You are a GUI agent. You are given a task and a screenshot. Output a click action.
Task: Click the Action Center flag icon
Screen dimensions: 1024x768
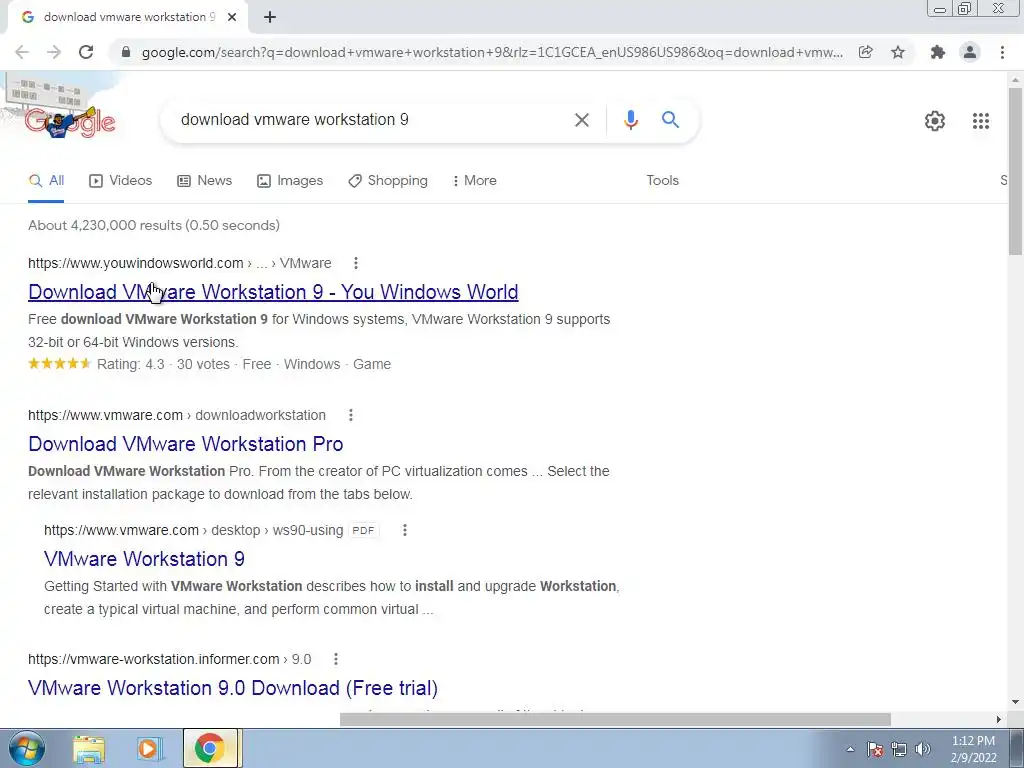point(875,750)
